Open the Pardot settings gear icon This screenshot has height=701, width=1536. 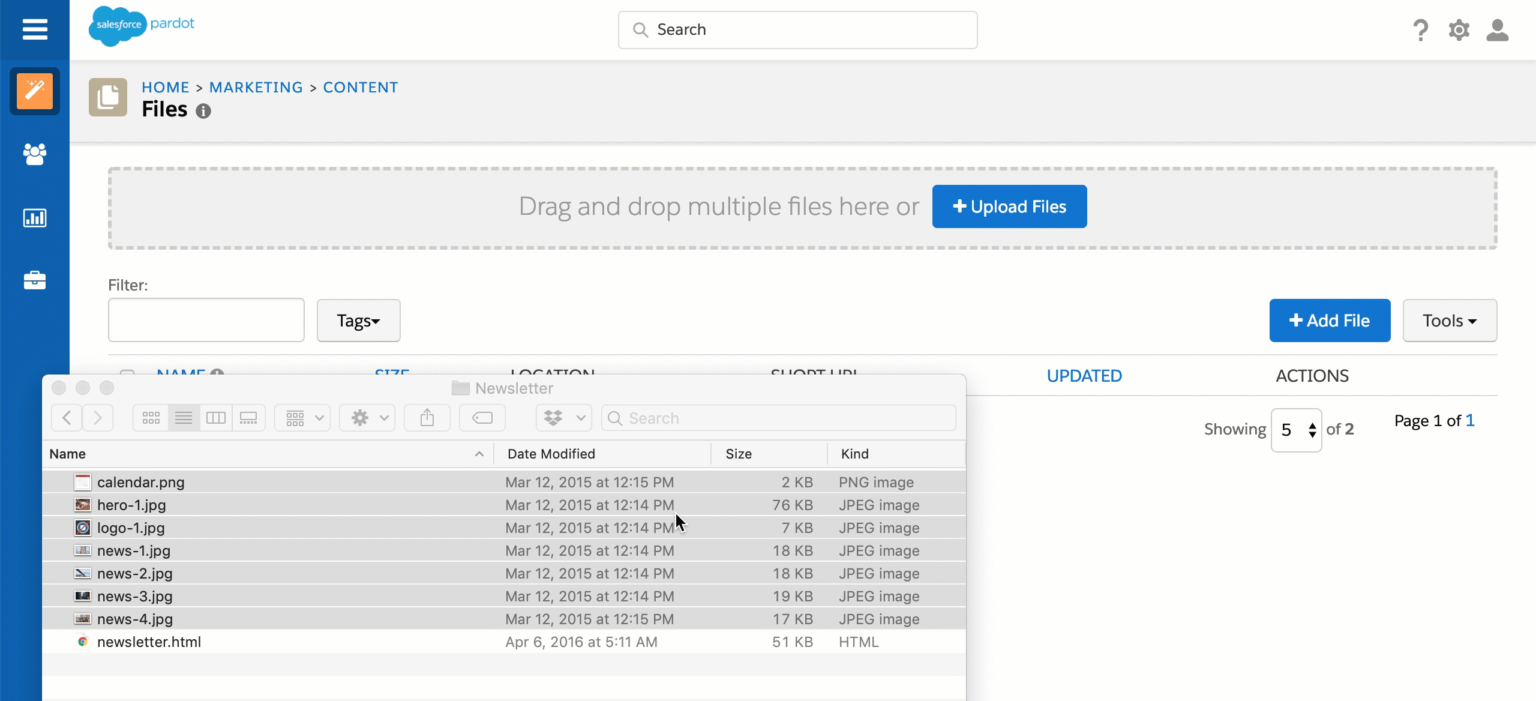1458,30
